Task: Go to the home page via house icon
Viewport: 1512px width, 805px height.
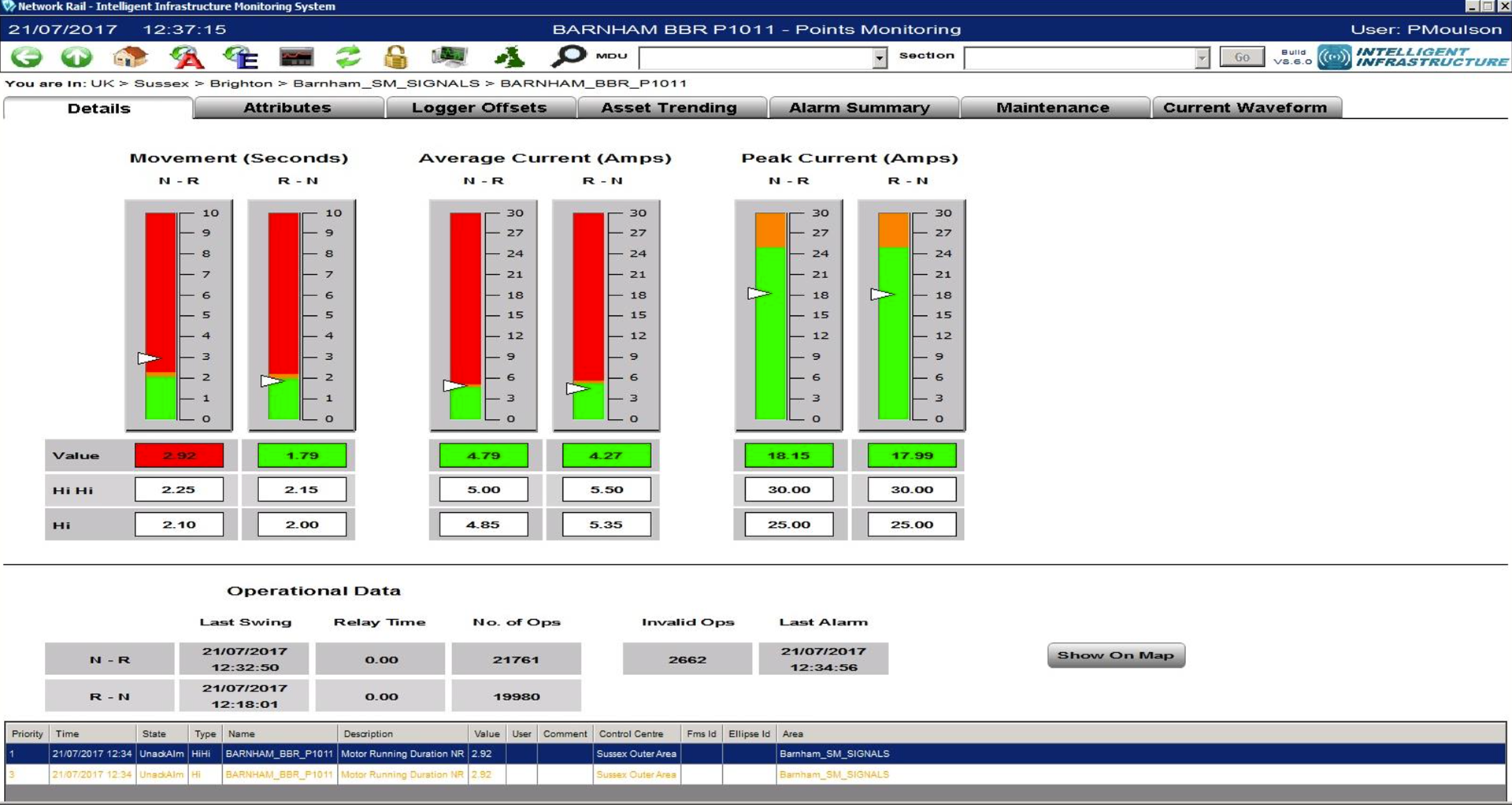Action: pos(131,57)
